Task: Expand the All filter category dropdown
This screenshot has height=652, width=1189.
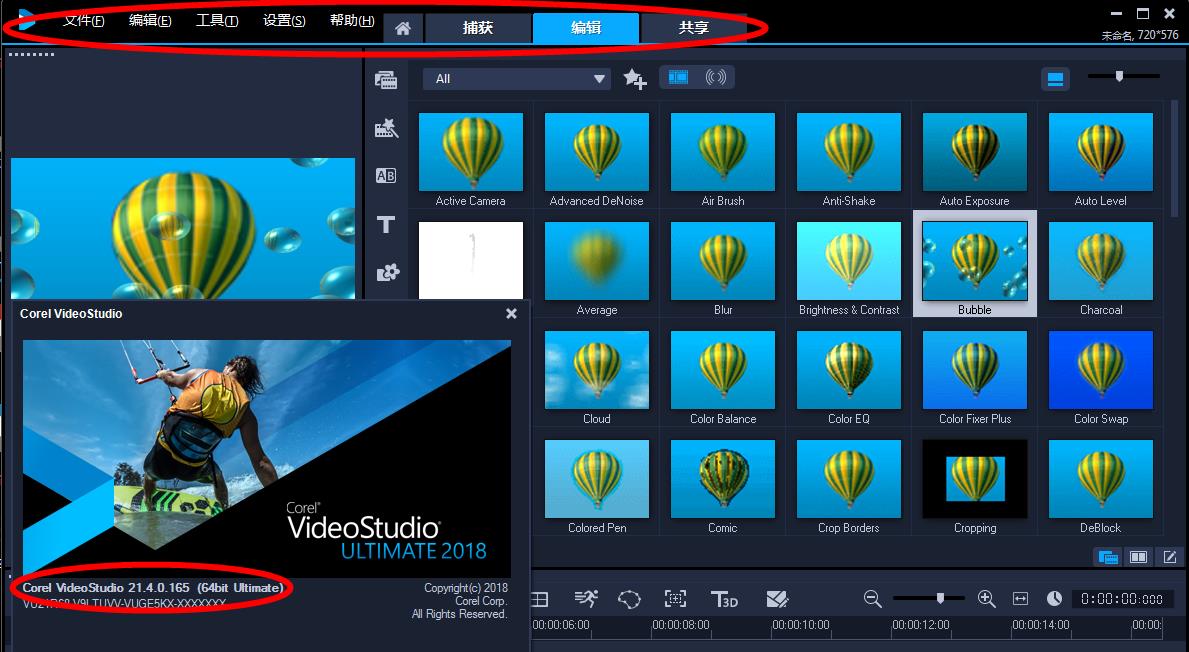Action: pyautogui.click(x=517, y=79)
